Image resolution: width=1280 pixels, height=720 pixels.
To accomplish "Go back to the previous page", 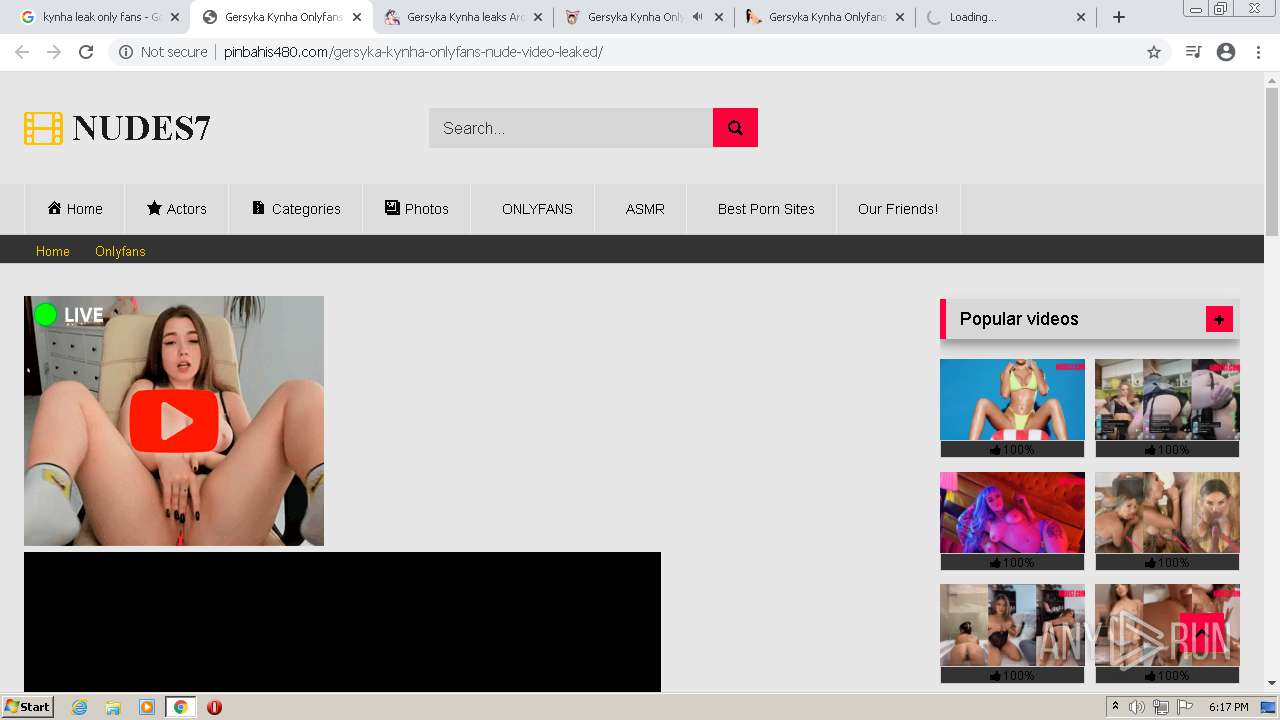I will point(21,52).
